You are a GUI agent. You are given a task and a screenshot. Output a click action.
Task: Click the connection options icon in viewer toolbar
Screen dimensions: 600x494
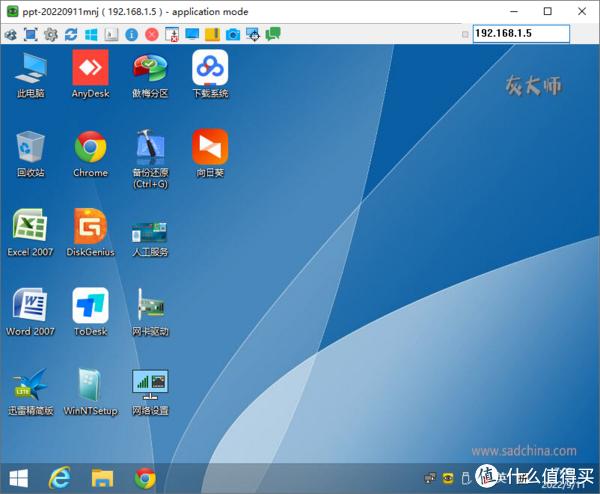10,35
